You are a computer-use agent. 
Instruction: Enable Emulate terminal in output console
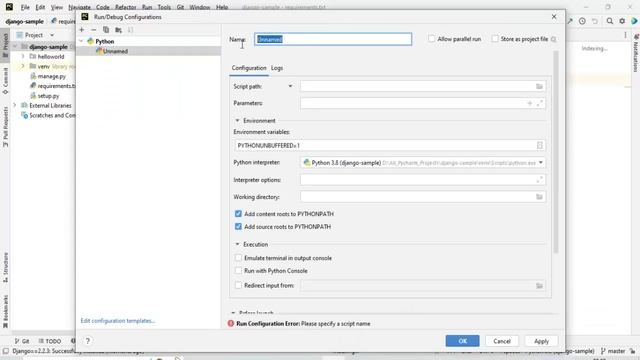(238, 258)
